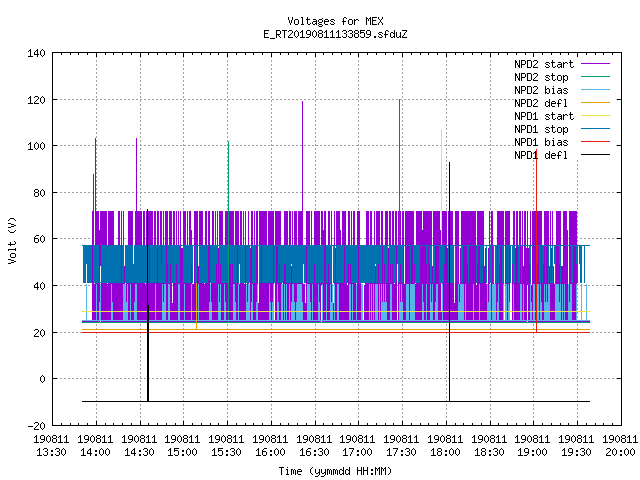Click the y-axis value 140
This screenshot has height=480, width=640.
click(36, 53)
